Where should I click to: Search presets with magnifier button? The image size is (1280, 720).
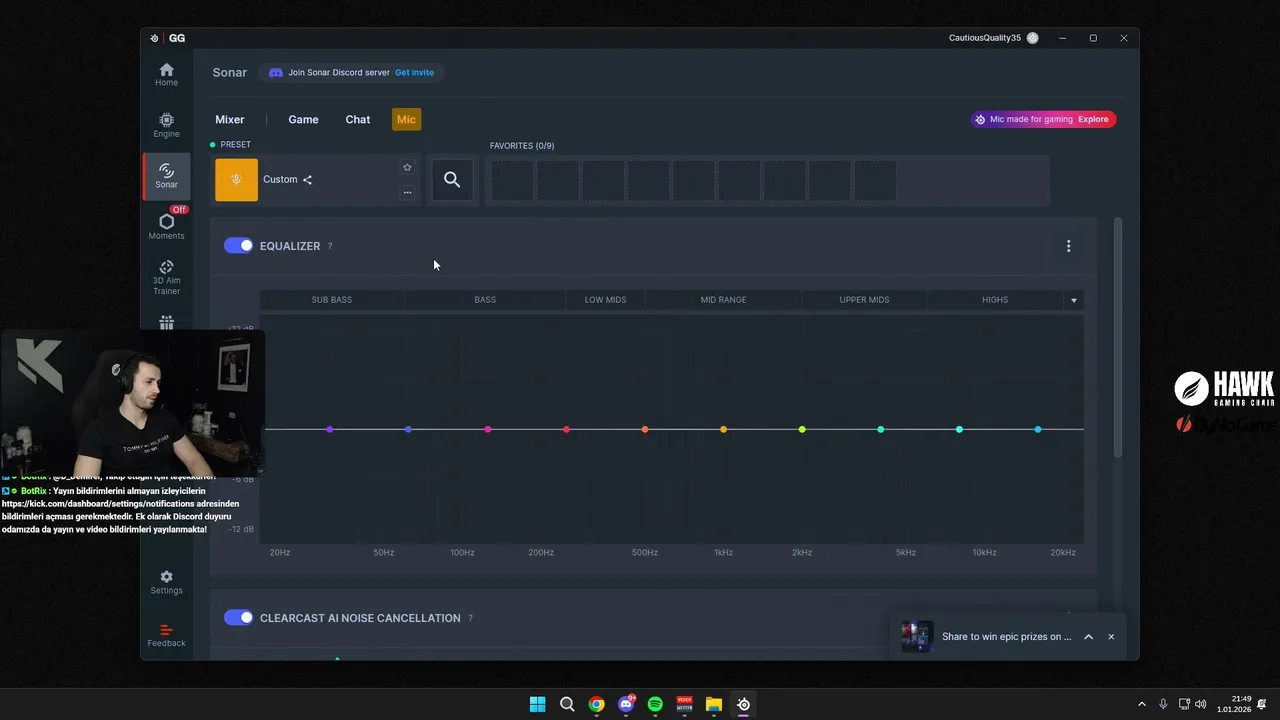point(452,180)
